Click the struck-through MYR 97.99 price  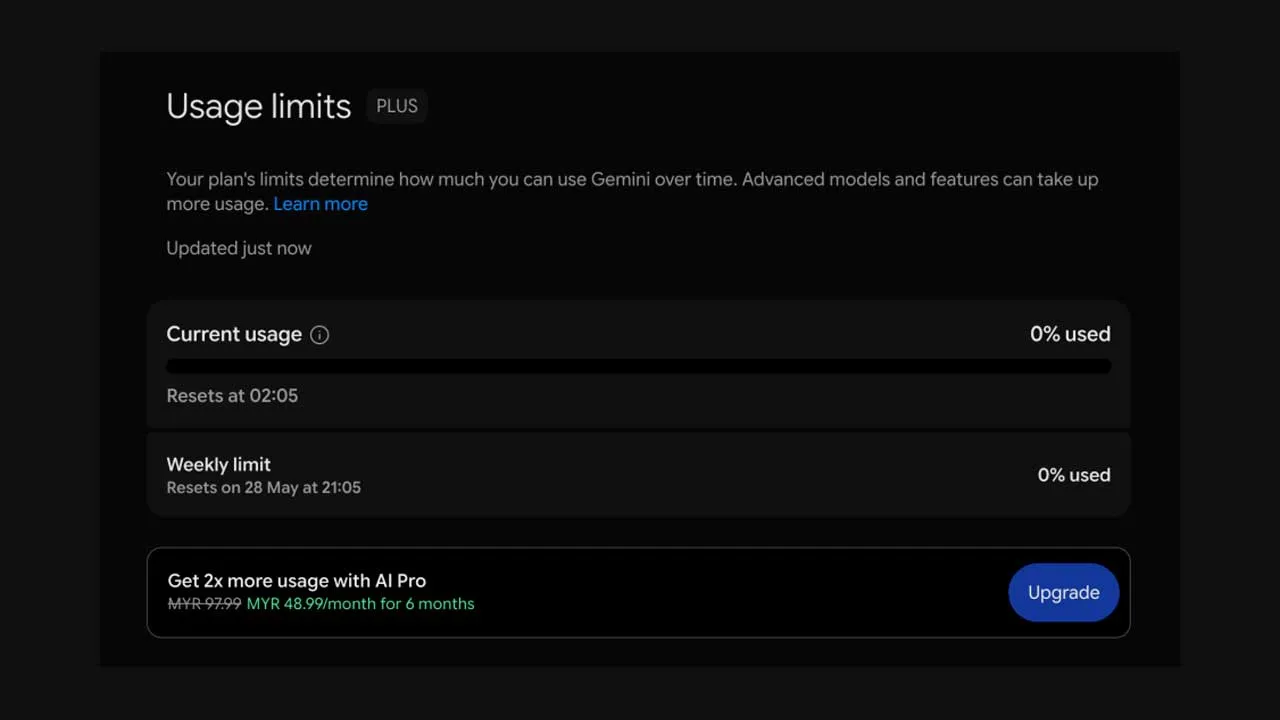click(x=204, y=604)
